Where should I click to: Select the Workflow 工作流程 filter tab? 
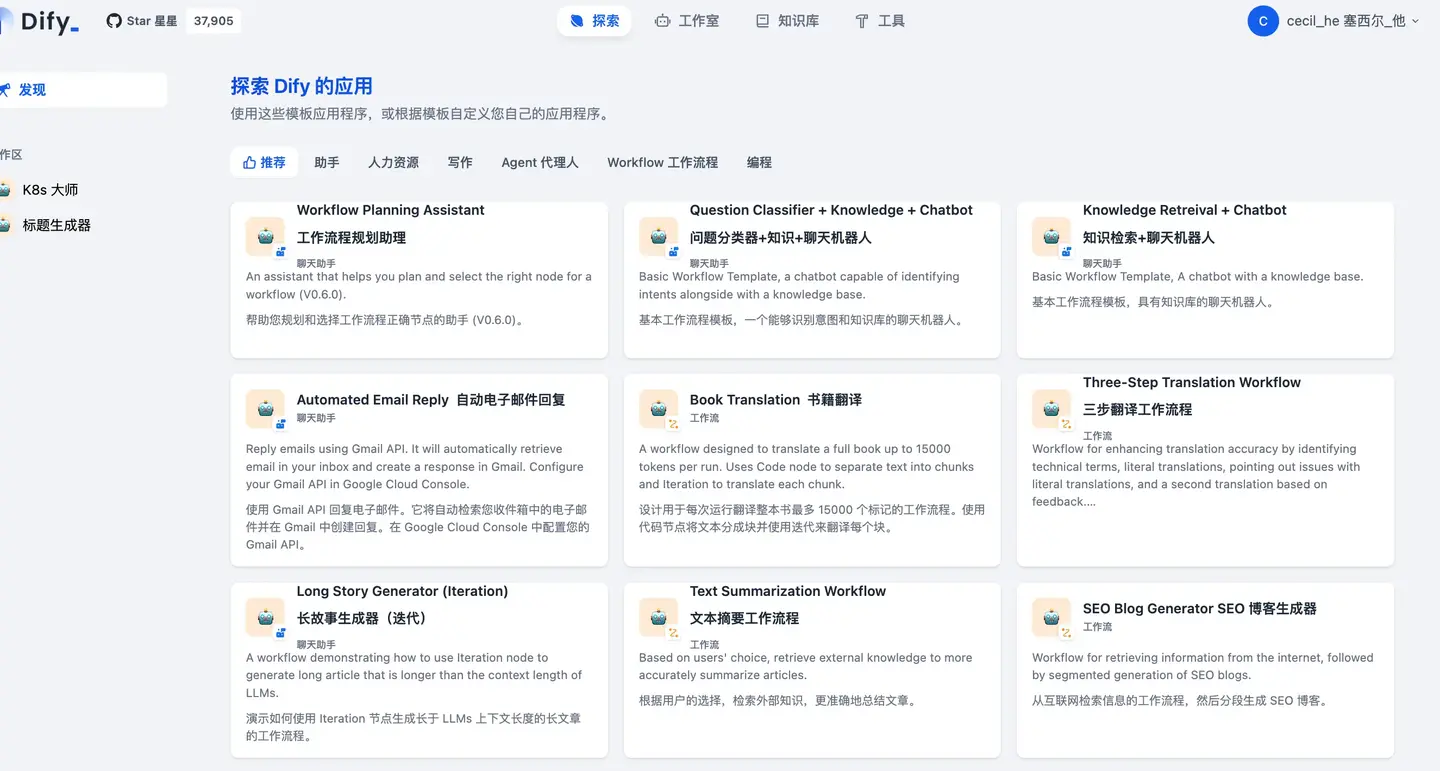(x=662, y=162)
